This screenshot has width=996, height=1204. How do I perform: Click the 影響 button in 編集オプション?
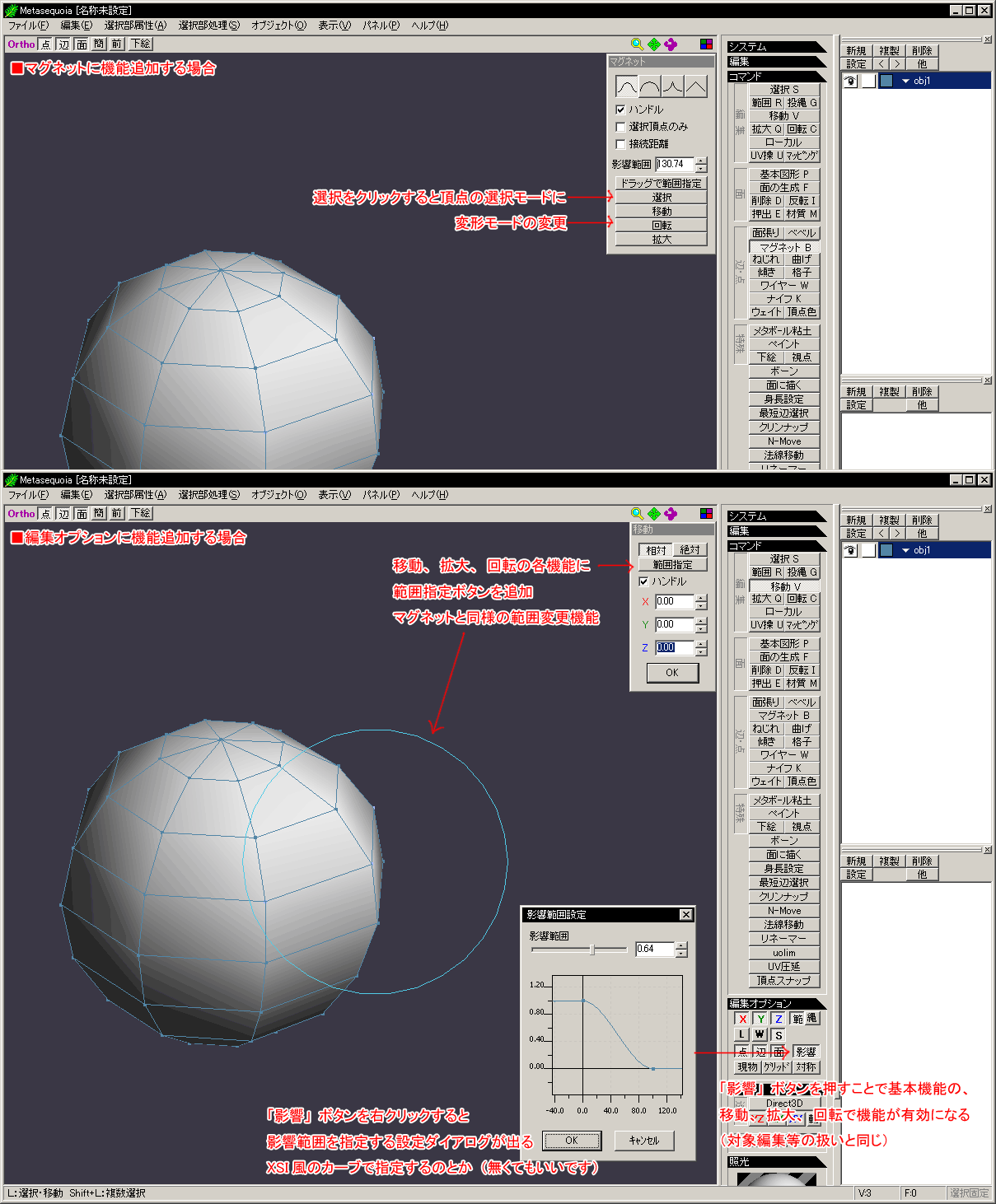click(x=806, y=1052)
